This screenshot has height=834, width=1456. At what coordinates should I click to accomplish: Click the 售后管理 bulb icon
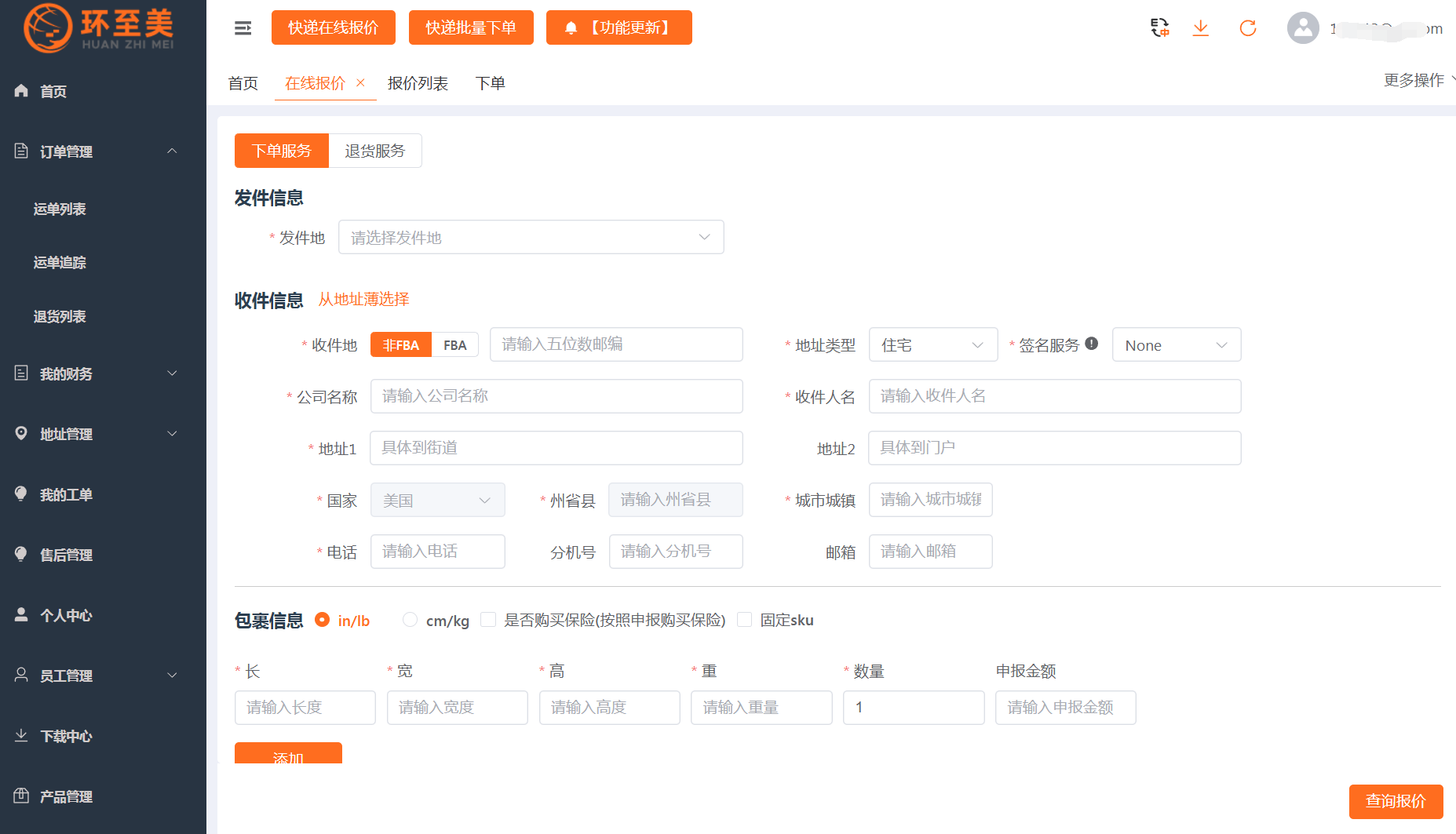click(21, 554)
